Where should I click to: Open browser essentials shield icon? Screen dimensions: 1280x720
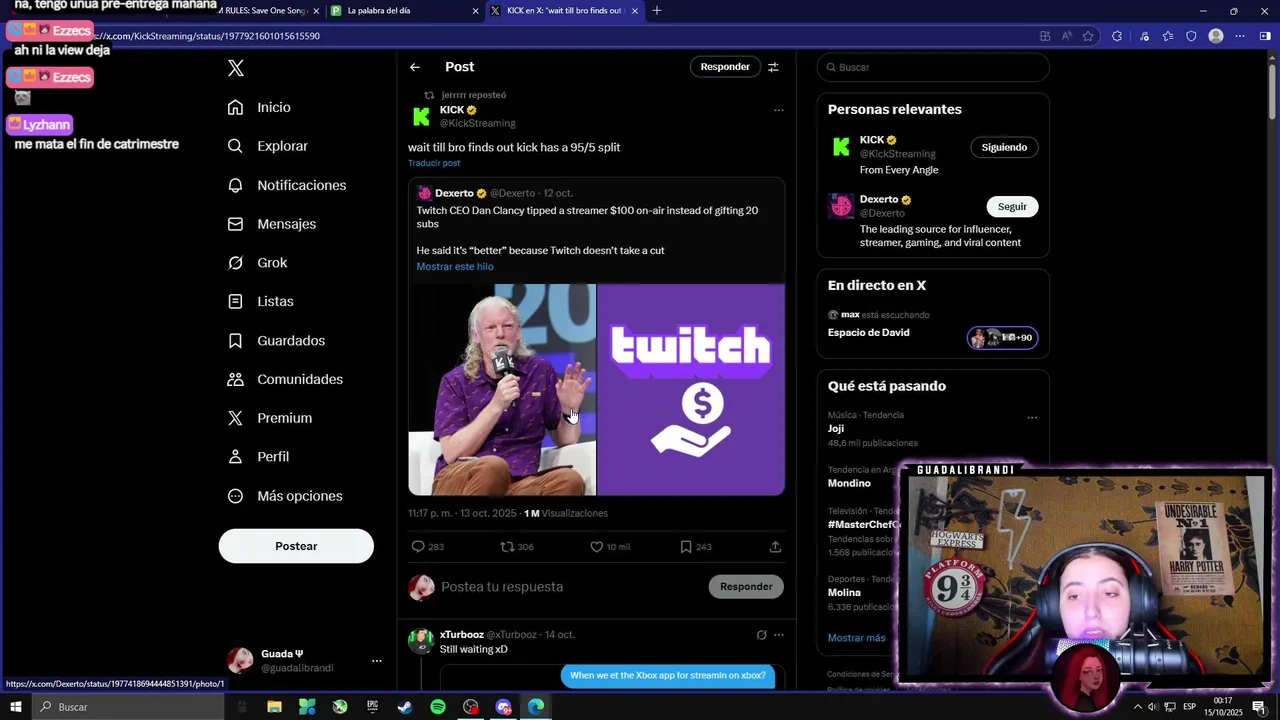1191,36
